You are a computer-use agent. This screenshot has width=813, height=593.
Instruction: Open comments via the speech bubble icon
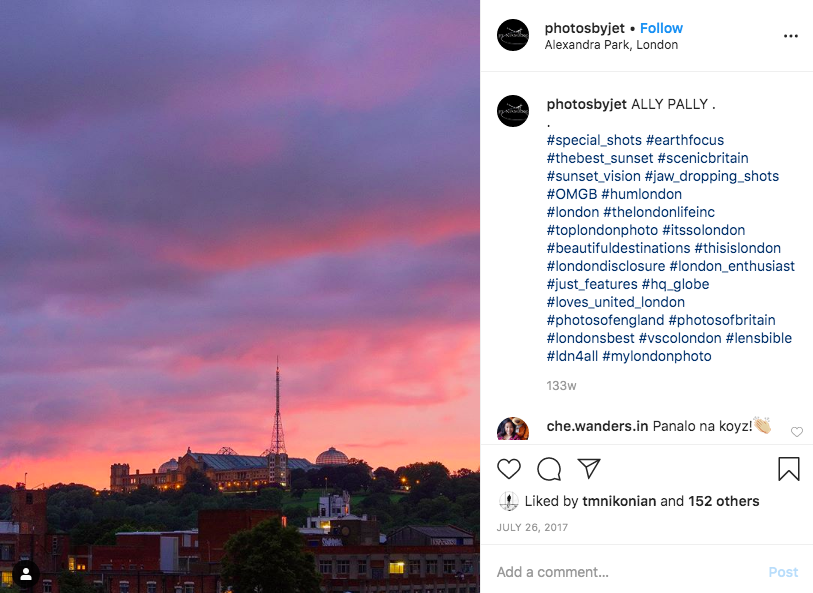pyautogui.click(x=549, y=469)
